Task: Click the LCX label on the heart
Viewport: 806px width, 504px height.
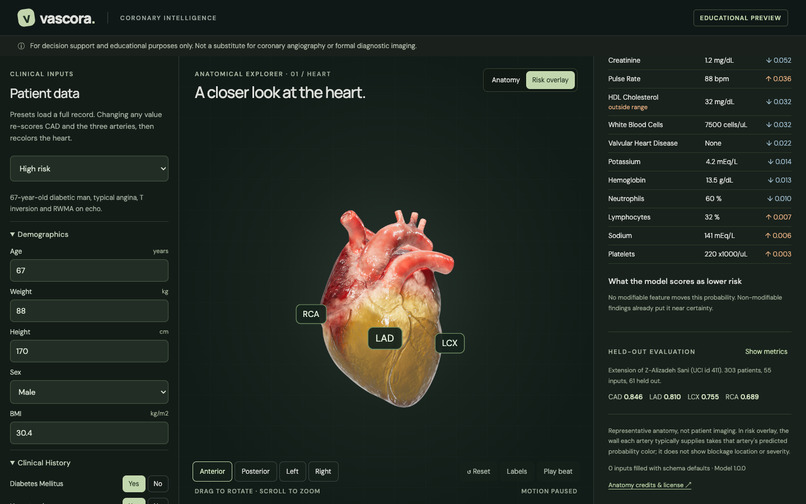Action: click(x=450, y=343)
